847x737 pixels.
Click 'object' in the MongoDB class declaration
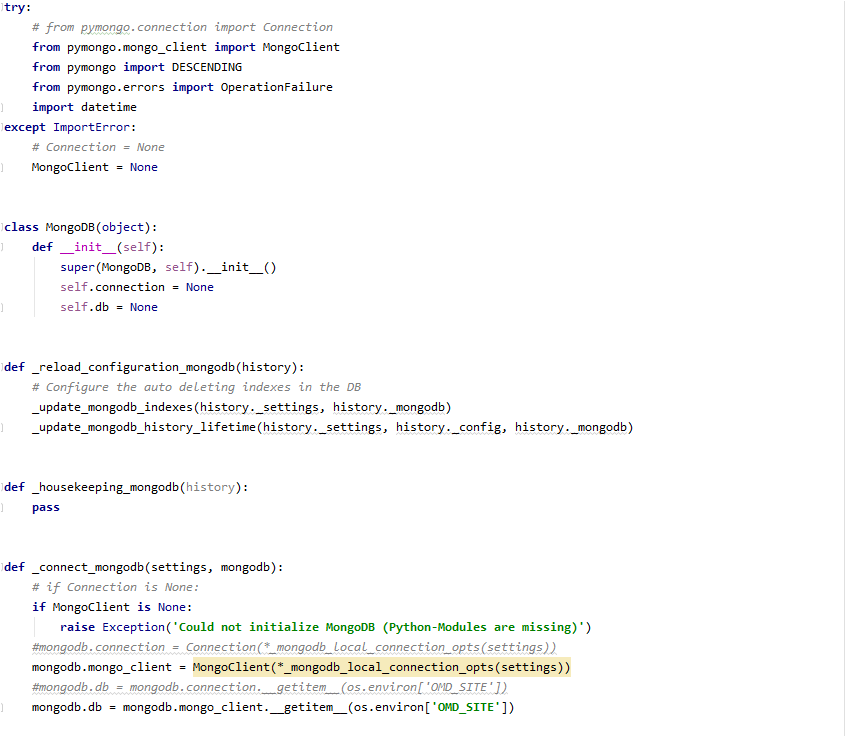pyautogui.click(x=123, y=227)
